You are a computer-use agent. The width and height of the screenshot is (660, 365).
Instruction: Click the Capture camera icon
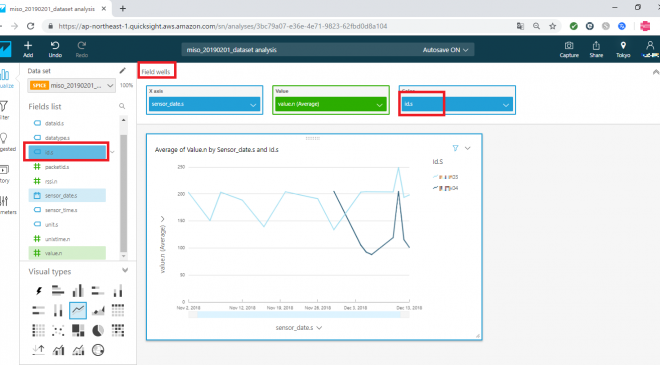click(x=569, y=45)
